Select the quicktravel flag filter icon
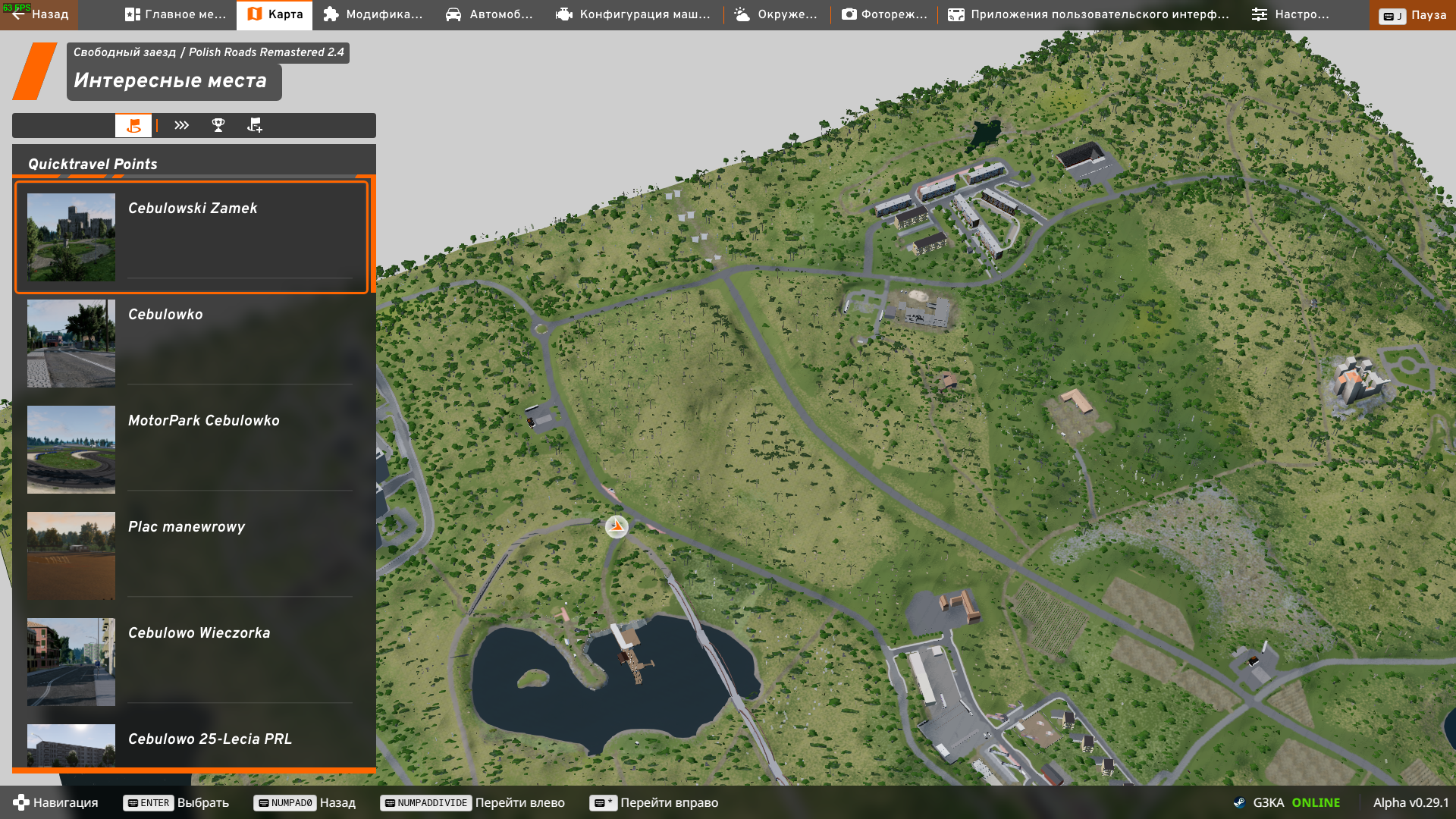Viewport: 1456px width, 819px height. pos(133,126)
